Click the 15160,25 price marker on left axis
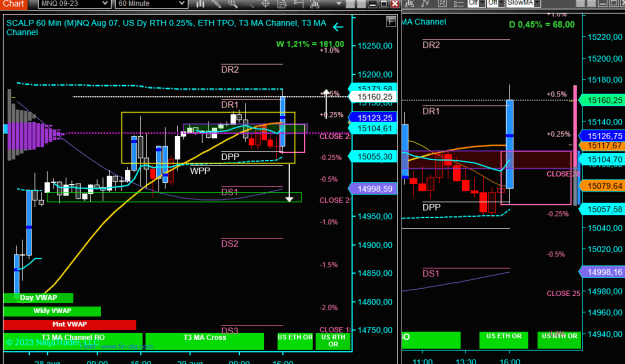The height and width of the screenshot is (364, 625). pos(372,97)
